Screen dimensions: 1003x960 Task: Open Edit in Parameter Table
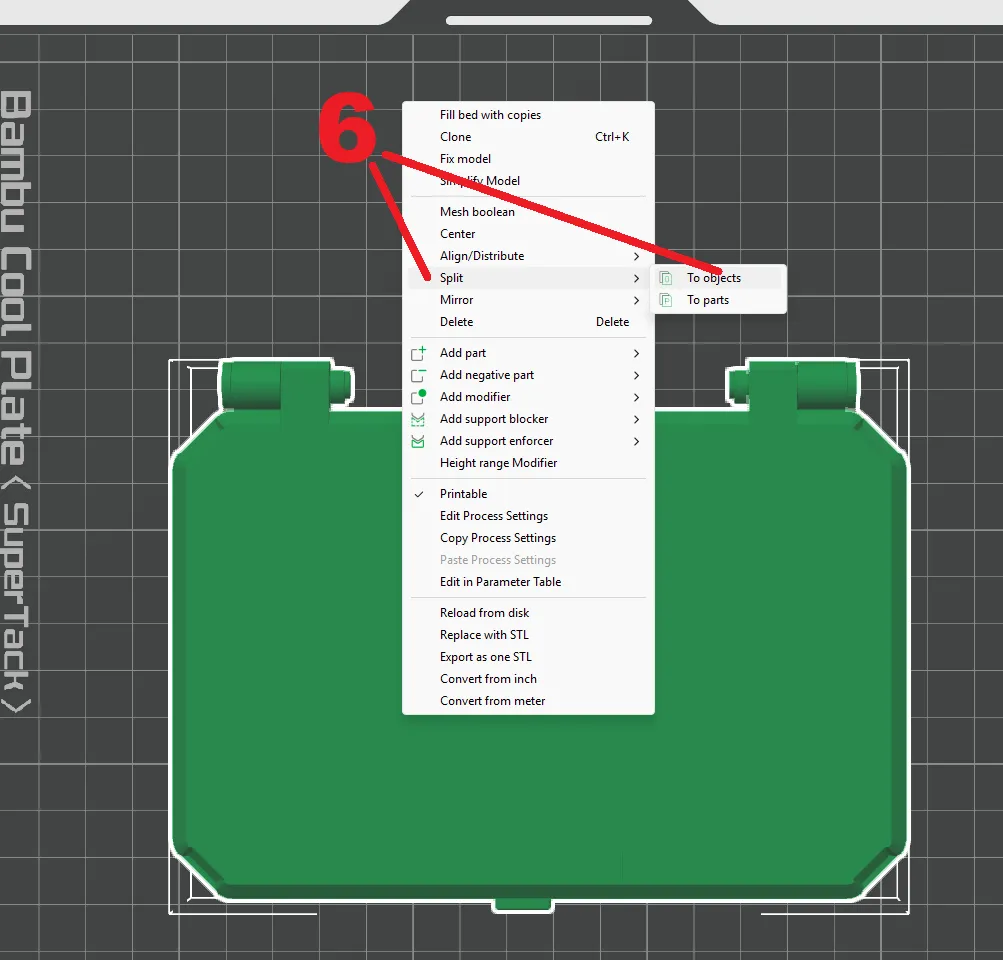coord(528,582)
